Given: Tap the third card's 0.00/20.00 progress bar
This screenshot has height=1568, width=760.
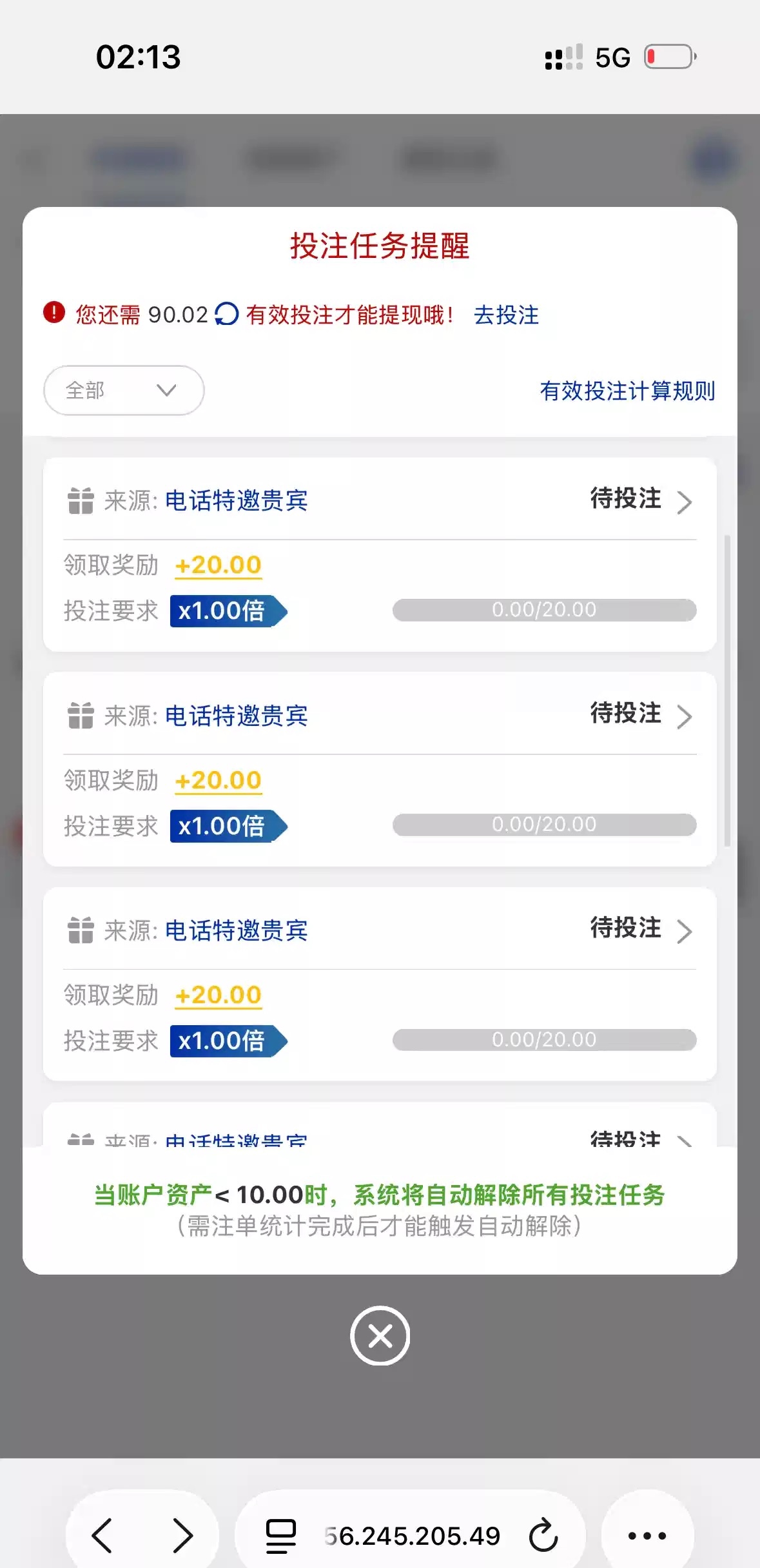Looking at the screenshot, I should [x=544, y=1040].
